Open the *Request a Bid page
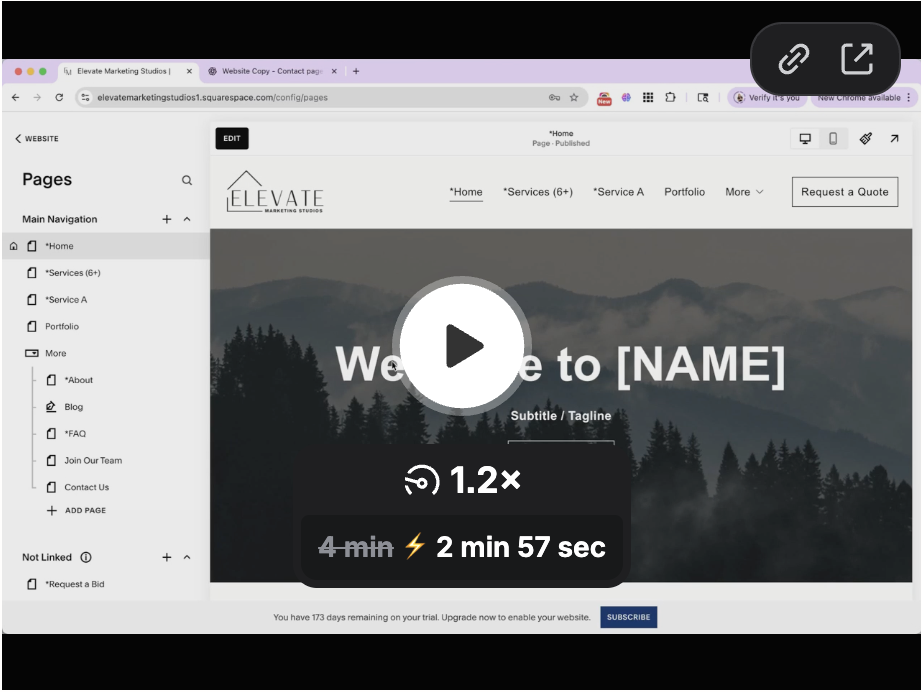 point(74,584)
